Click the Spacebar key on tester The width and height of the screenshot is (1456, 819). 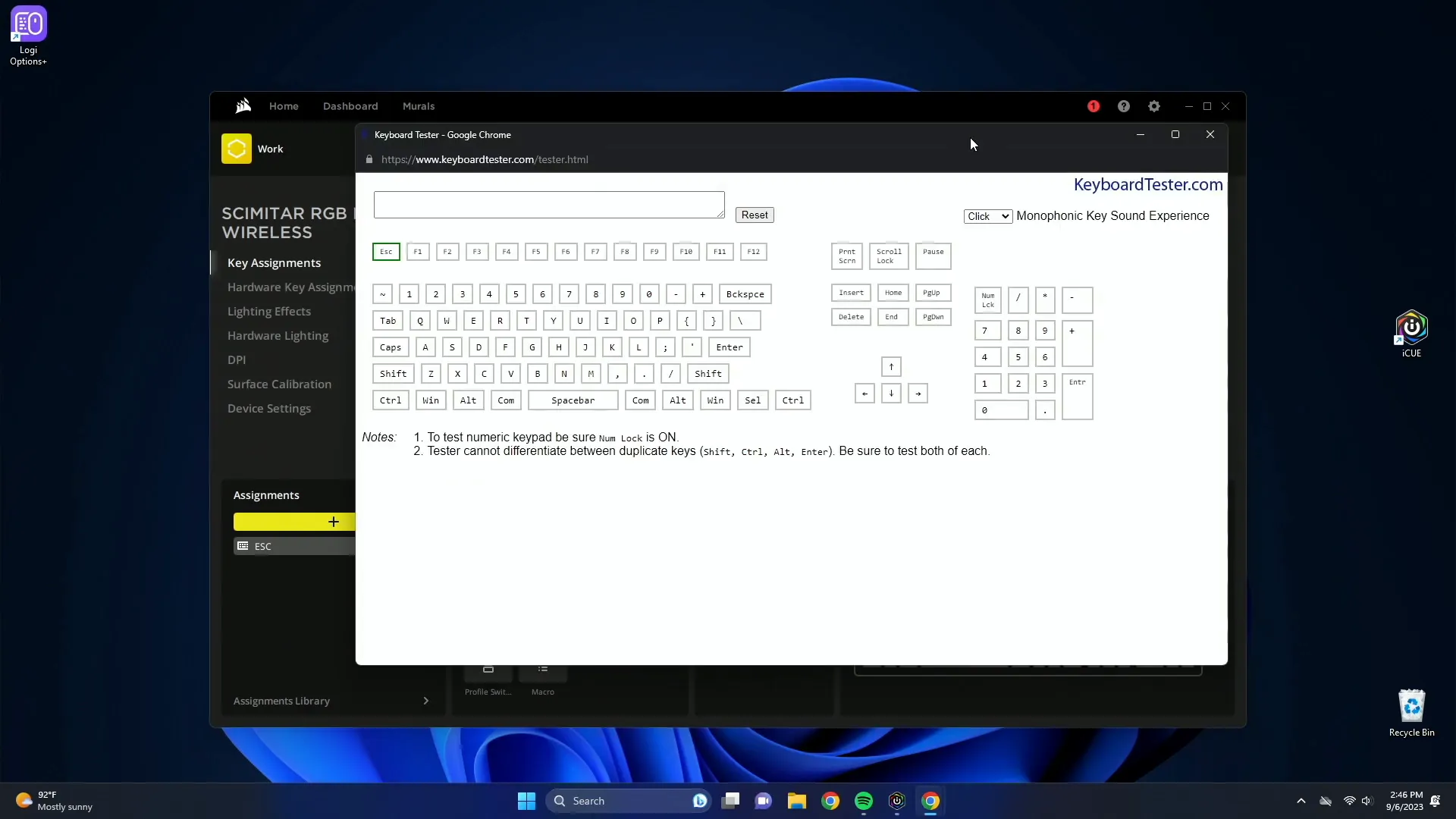pyautogui.click(x=573, y=400)
